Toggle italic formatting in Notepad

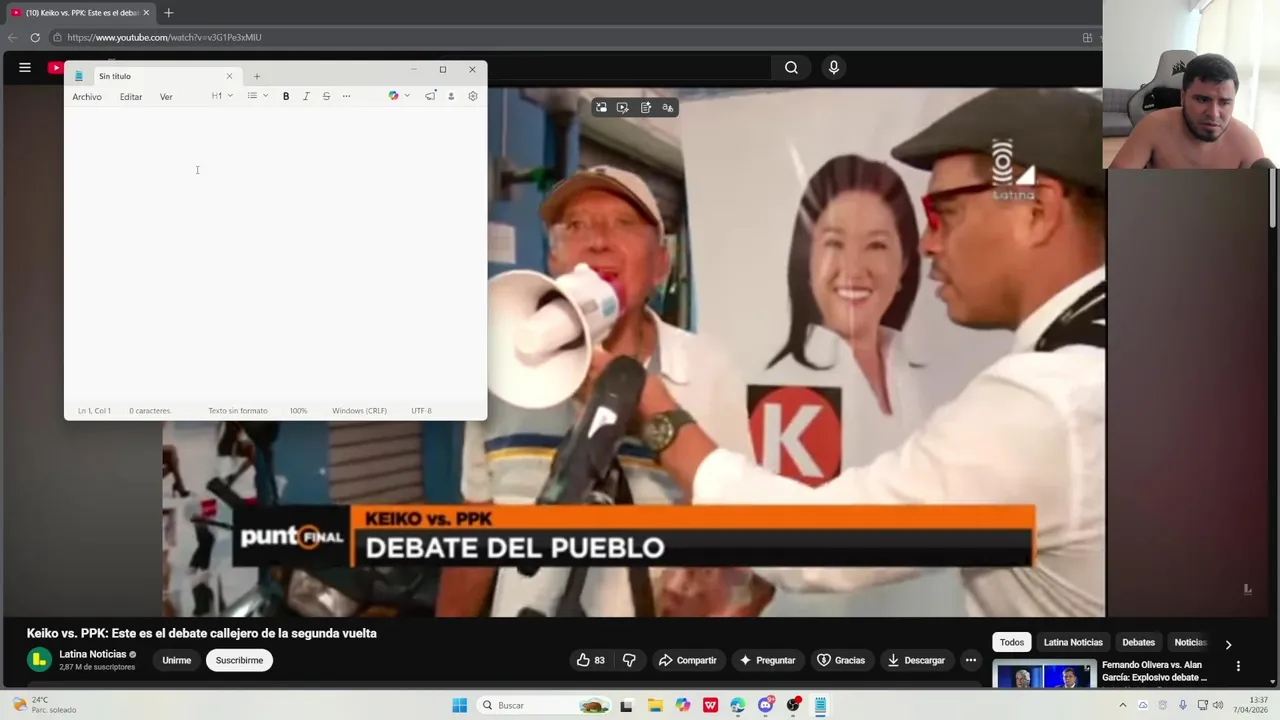coord(306,96)
